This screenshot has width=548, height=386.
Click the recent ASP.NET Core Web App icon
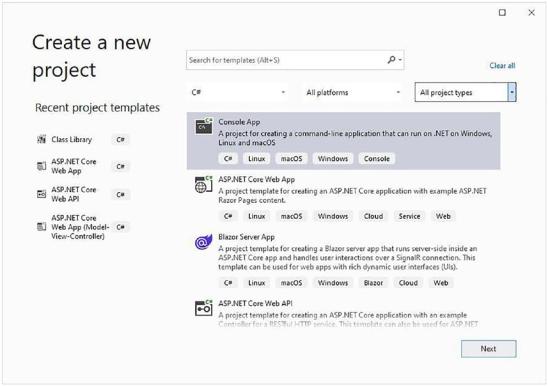coord(42,166)
